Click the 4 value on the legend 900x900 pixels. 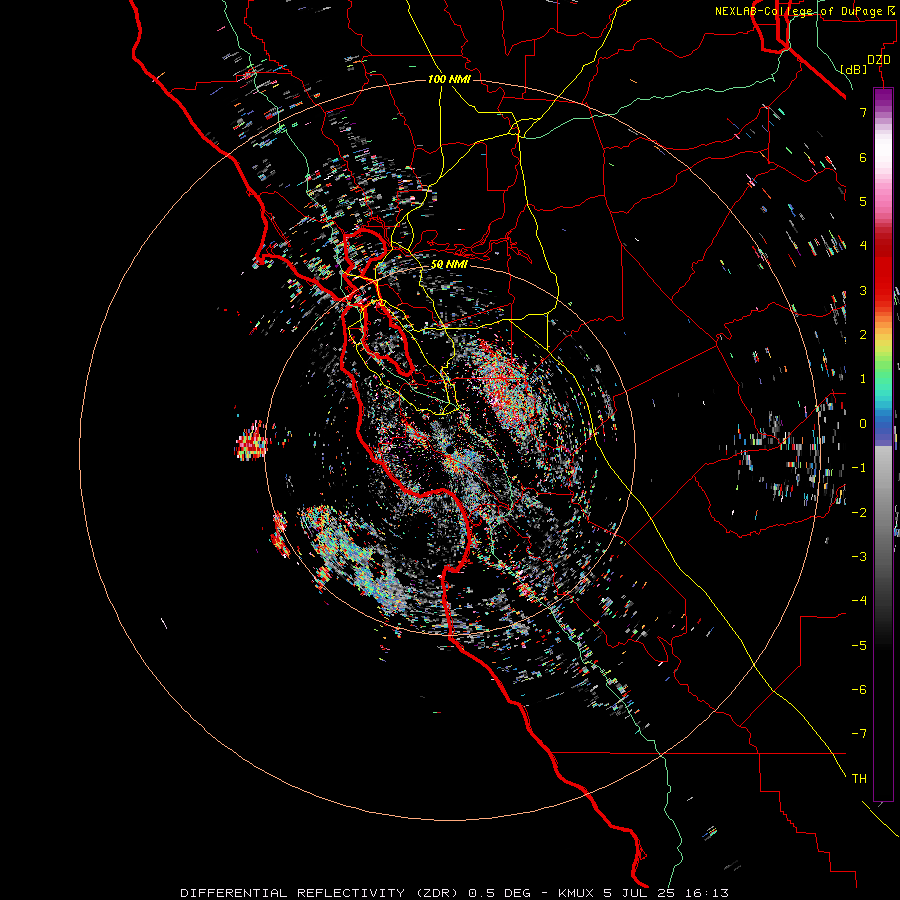click(x=863, y=246)
